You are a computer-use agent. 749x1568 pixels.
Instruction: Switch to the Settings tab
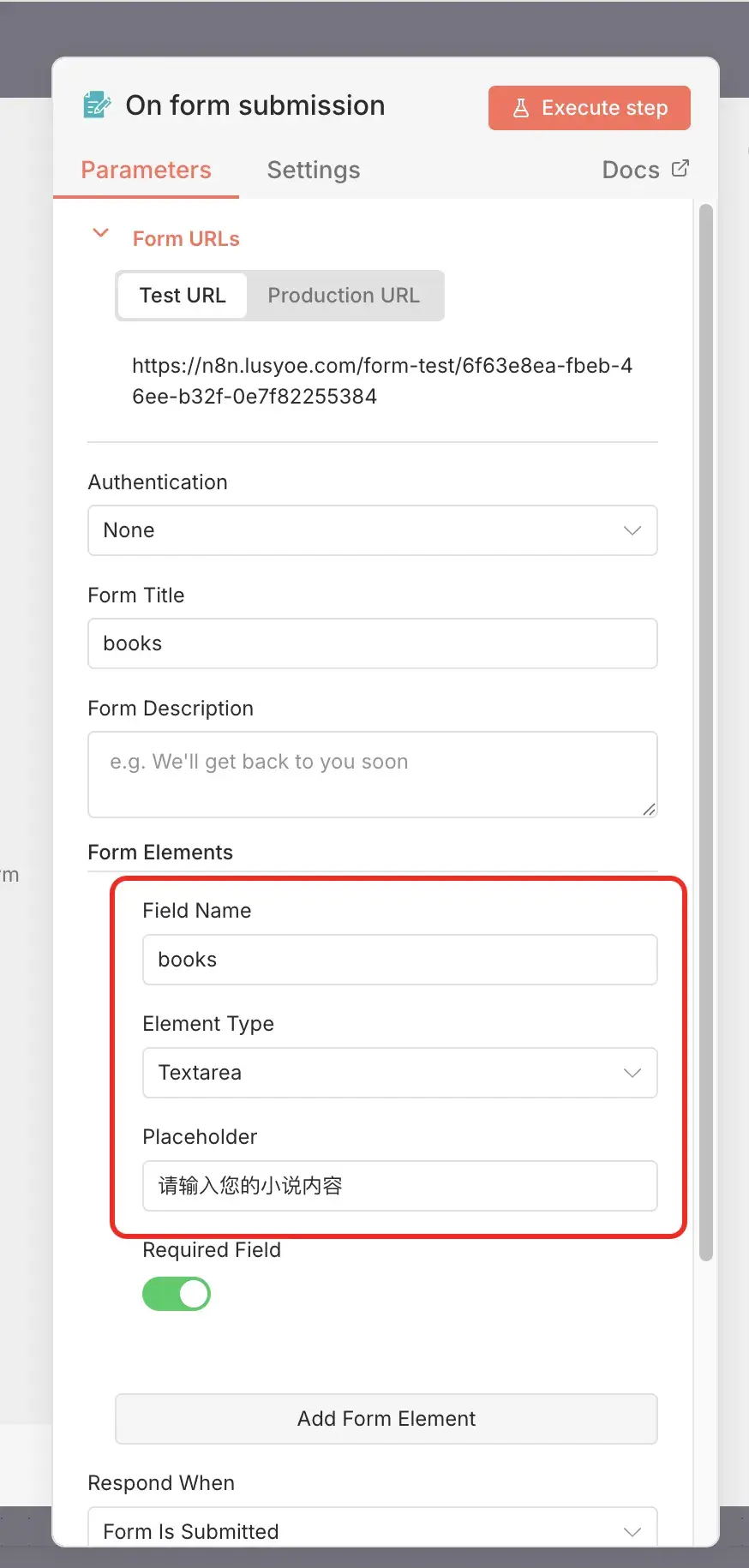coord(313,170)
